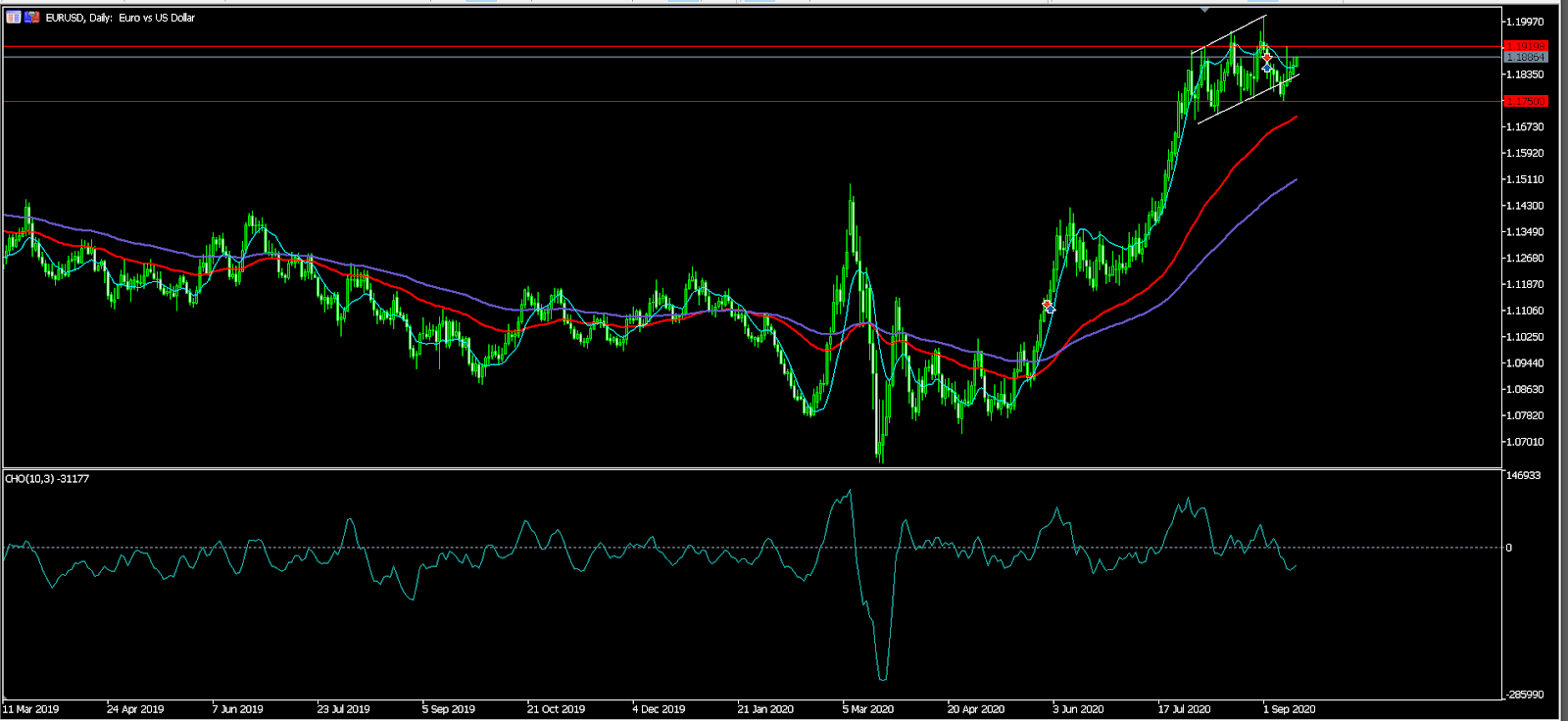The width and height of the screenshot is (1568, 721).
Task: Click the 11 Mar 2019 date label
Action: (31, 708)
